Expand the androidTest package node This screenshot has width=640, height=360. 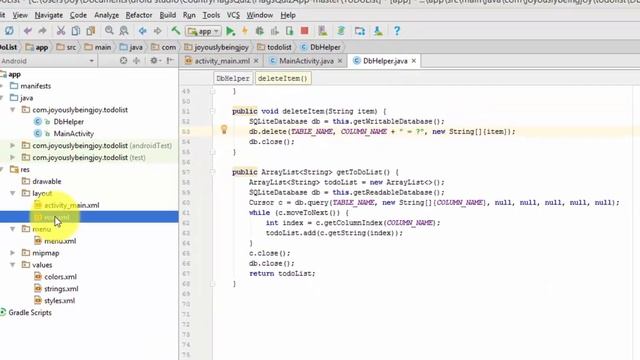pos(13,145)
